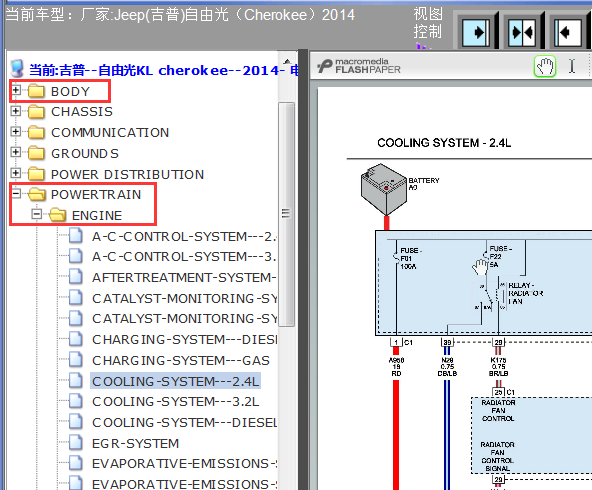
Task: Click the view-control left arrow icon
Action: pyautogui.click(x=567, y=32)
